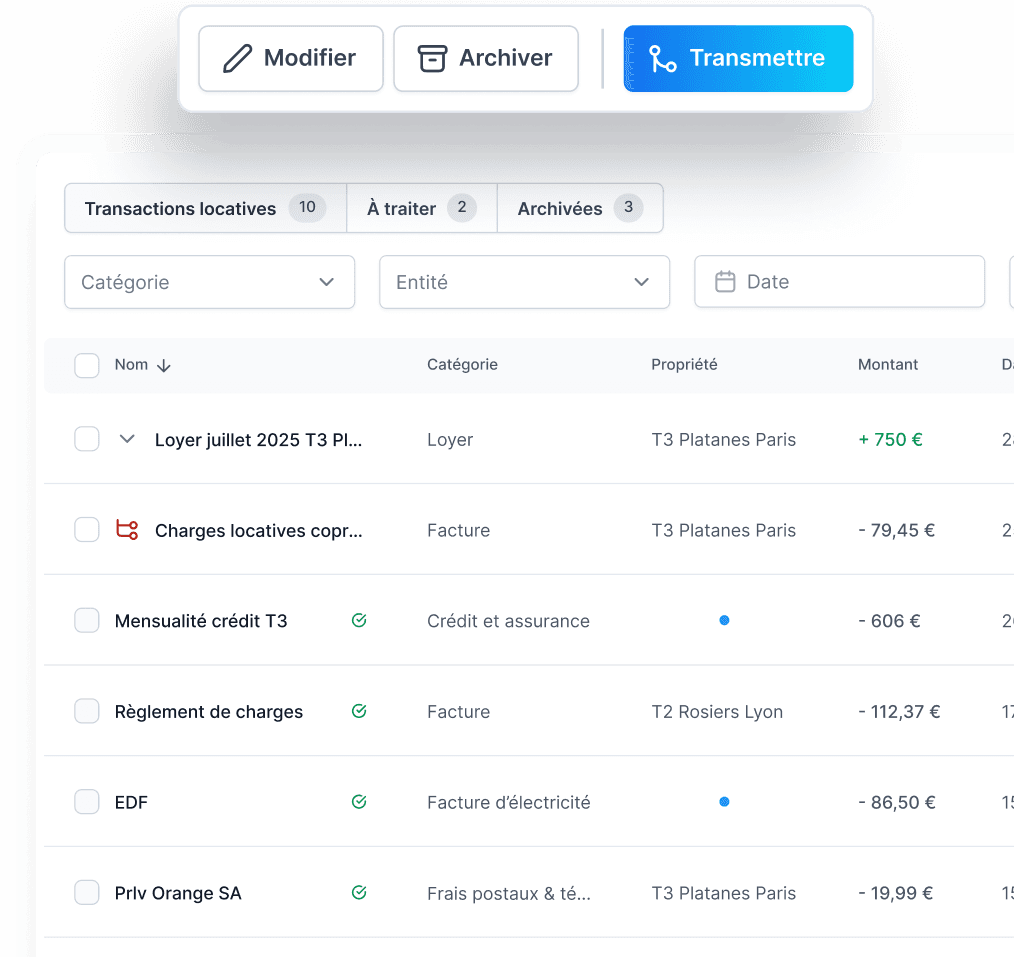
Task: Tick the select-all checkbox in header
Action: pos(87,365)
